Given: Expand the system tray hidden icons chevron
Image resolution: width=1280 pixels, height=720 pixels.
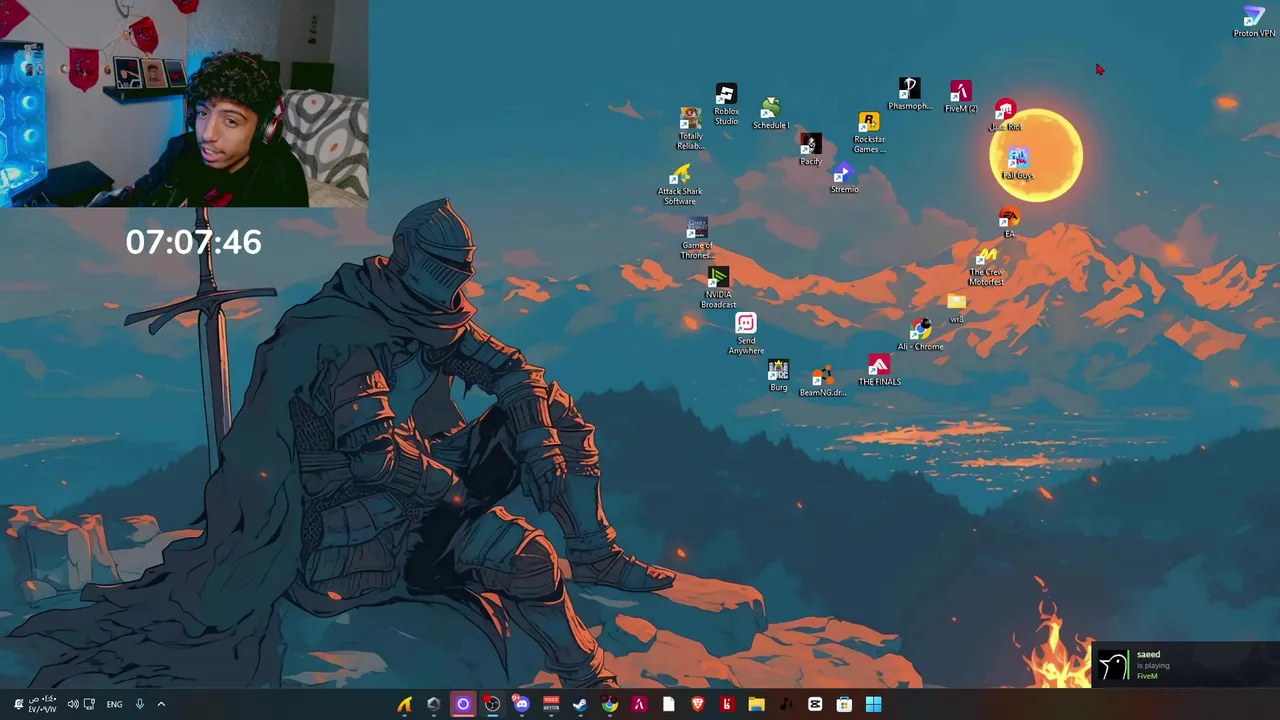Looking at the screenshot, I should pyautogui.click(x=161, y=704).
